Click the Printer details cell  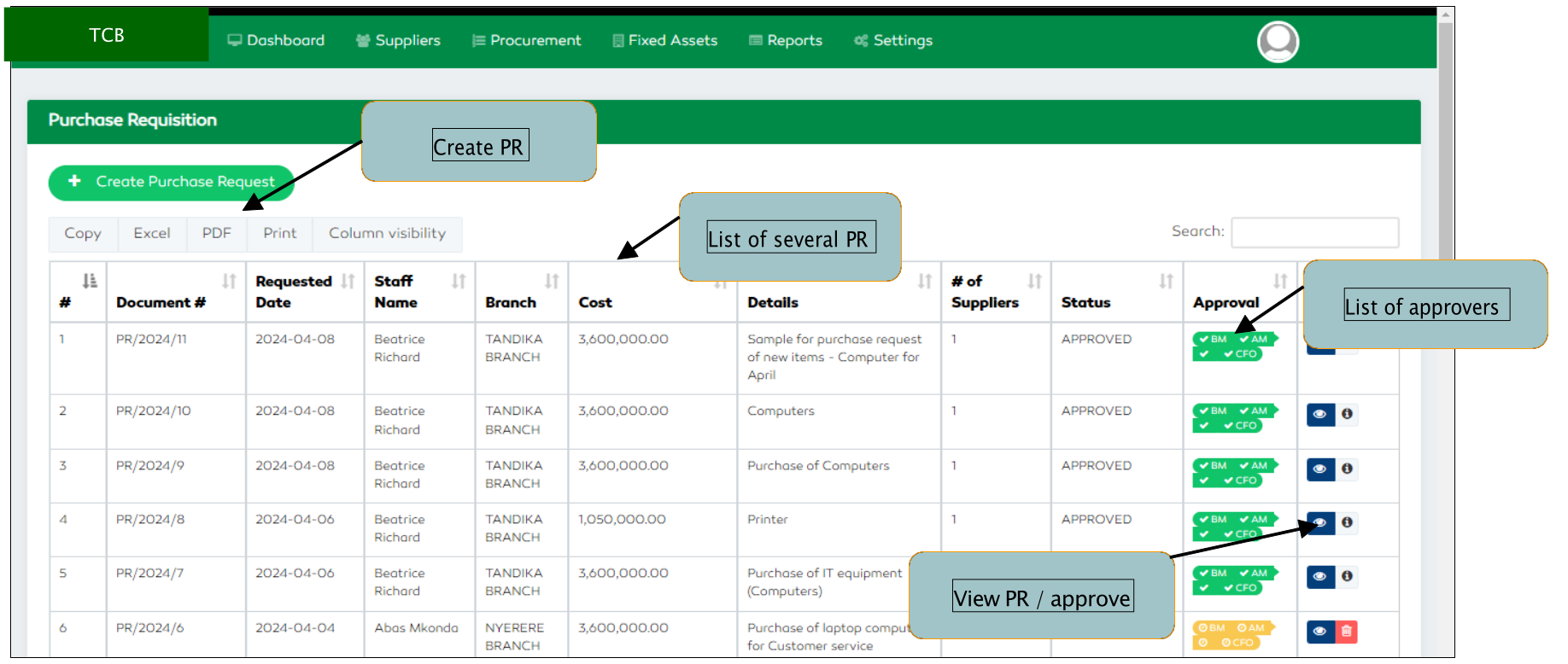point(768,519)
